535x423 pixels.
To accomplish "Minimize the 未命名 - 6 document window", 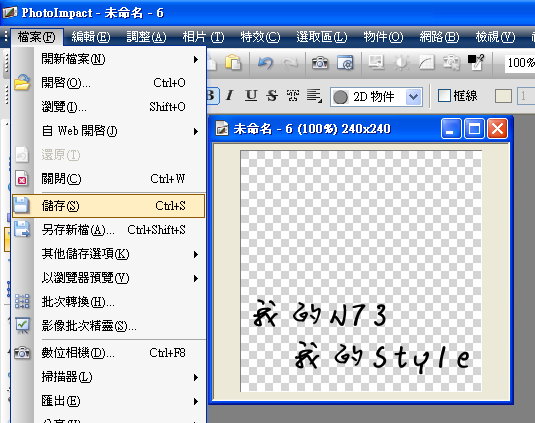I will [451, 129].
